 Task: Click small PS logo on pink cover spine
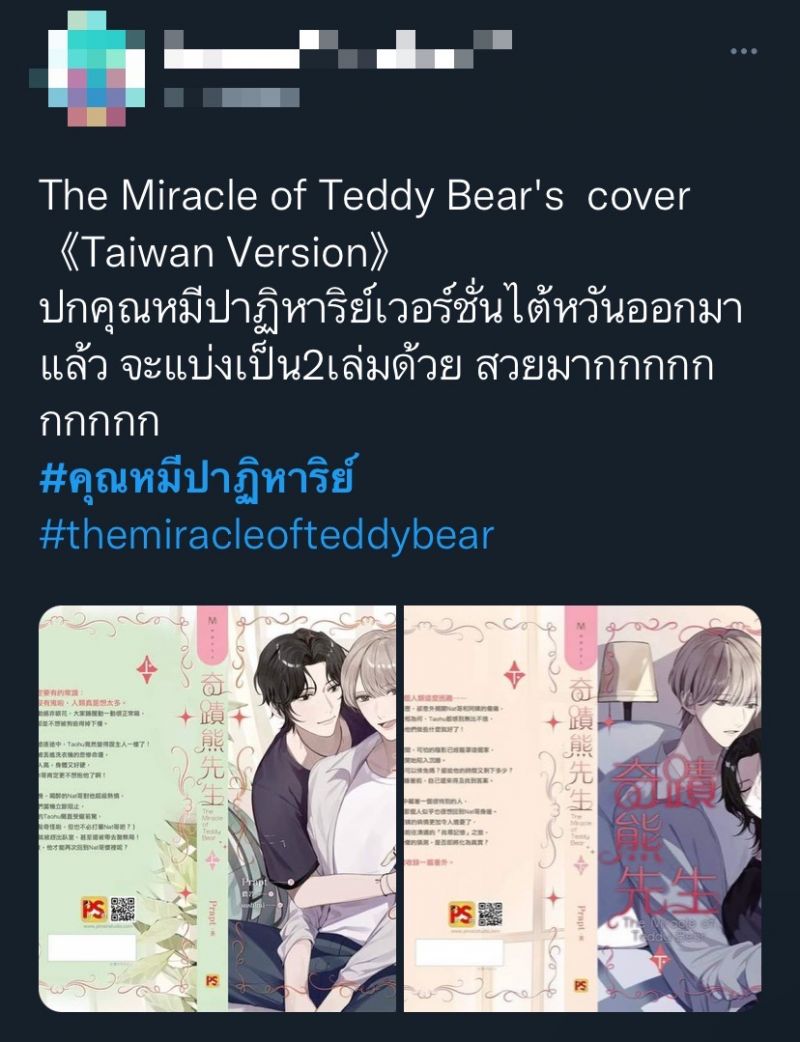[x=580, y=985]
